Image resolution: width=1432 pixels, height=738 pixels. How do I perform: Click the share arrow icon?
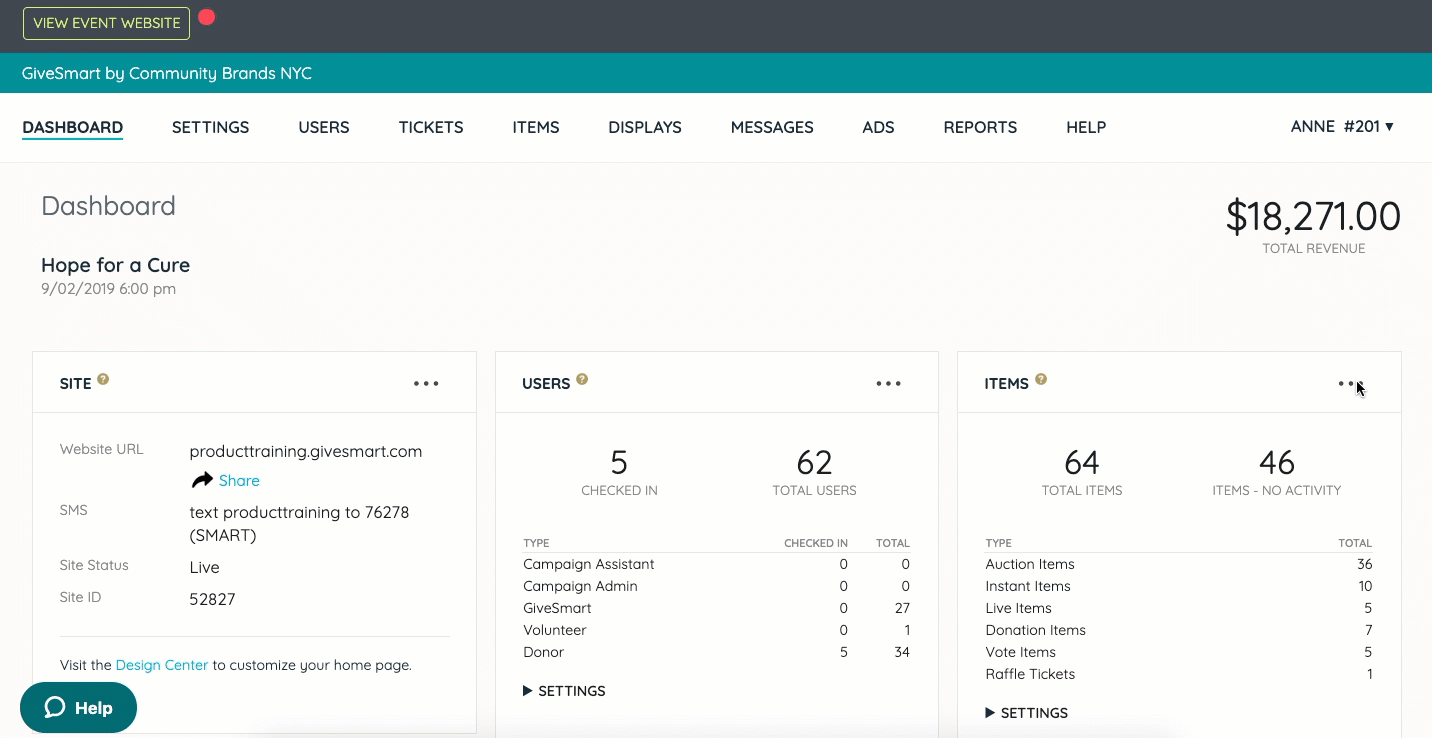click(x=202, y=480)
